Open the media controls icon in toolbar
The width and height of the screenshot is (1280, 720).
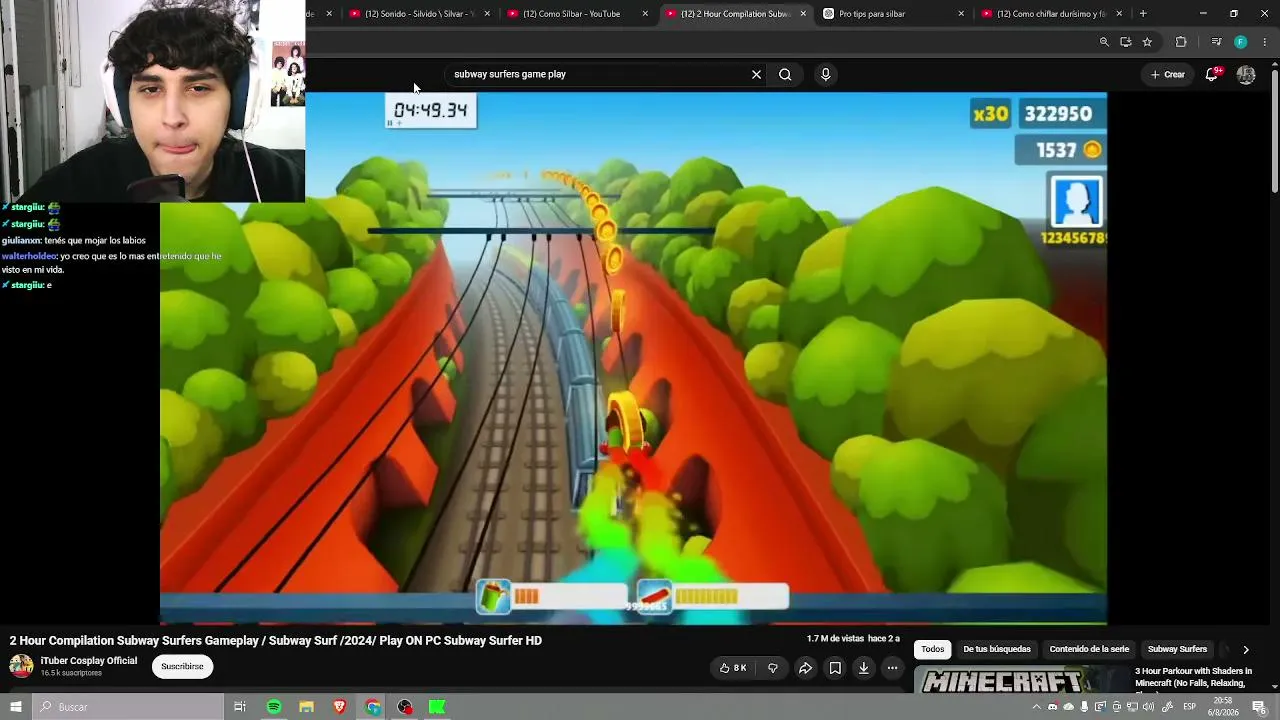pos(1216,42)
